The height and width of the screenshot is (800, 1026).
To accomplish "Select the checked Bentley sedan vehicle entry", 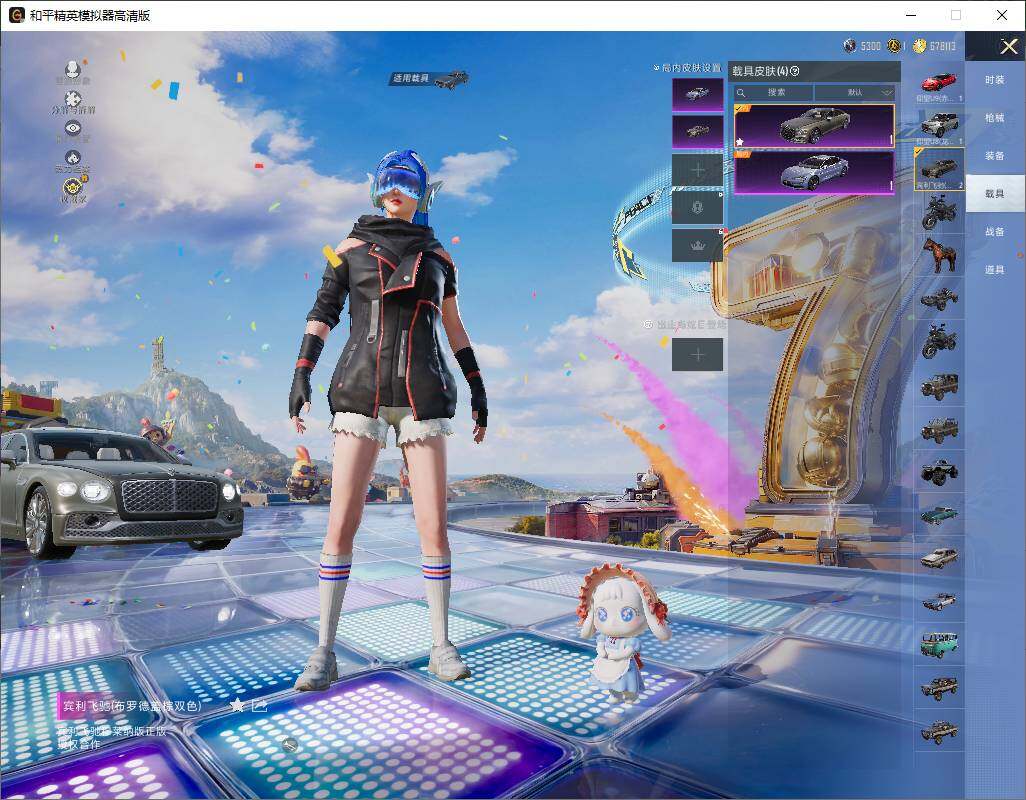I will (x=939, y=169).
